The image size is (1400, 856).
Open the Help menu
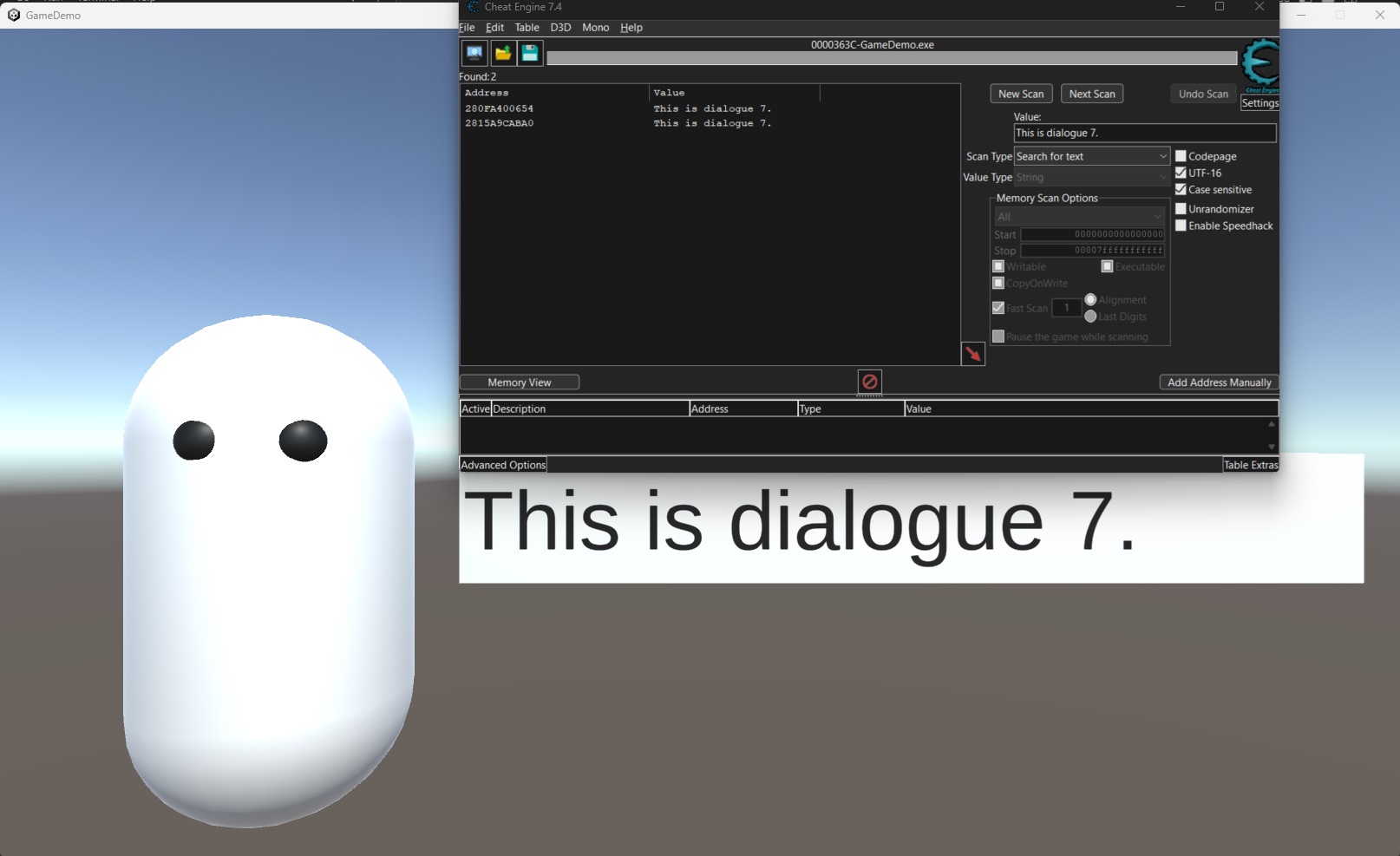pos(631,28)
